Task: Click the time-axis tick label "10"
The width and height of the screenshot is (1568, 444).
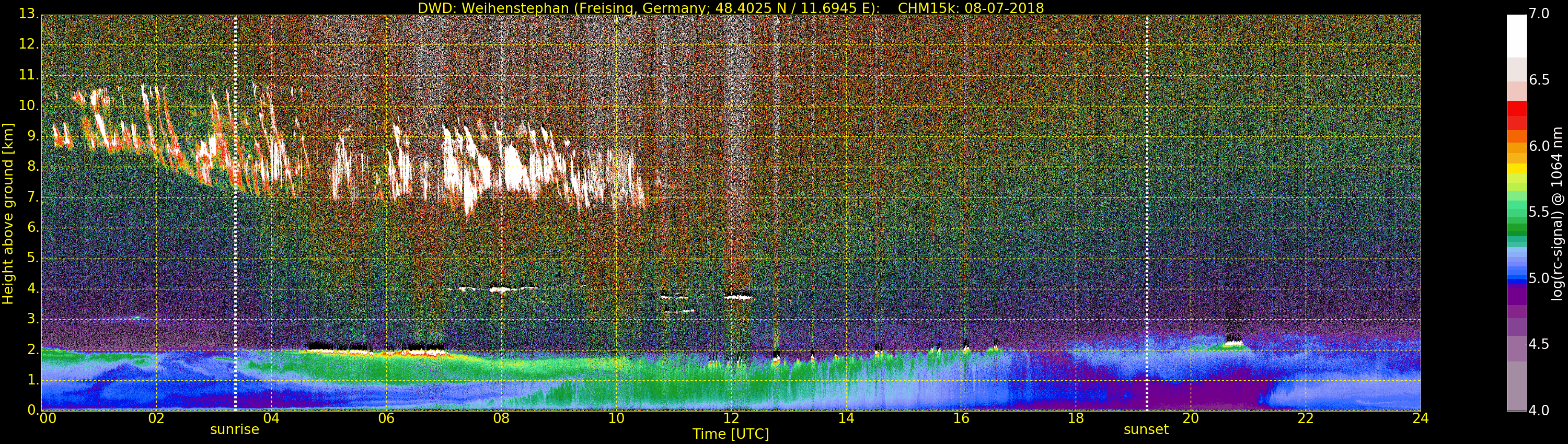Action: click(616, 418)
